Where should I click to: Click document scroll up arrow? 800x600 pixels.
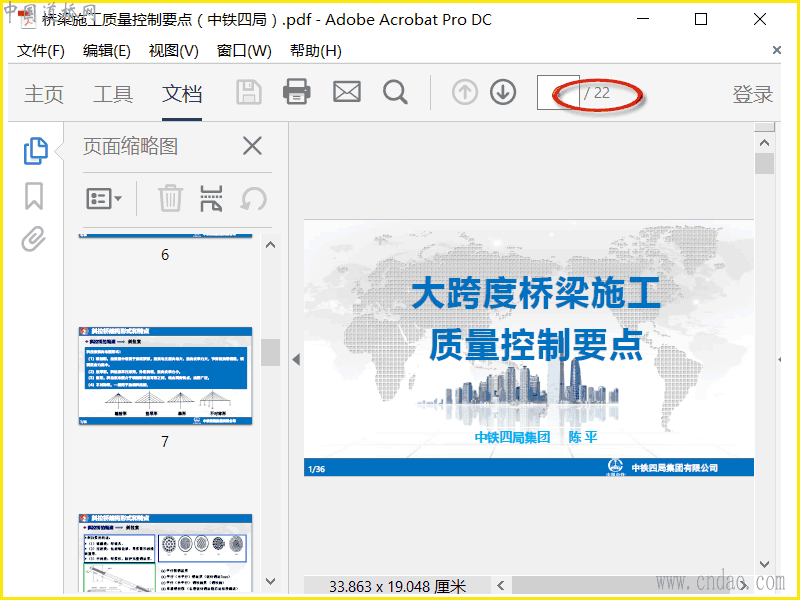click(x=764, y=143)
